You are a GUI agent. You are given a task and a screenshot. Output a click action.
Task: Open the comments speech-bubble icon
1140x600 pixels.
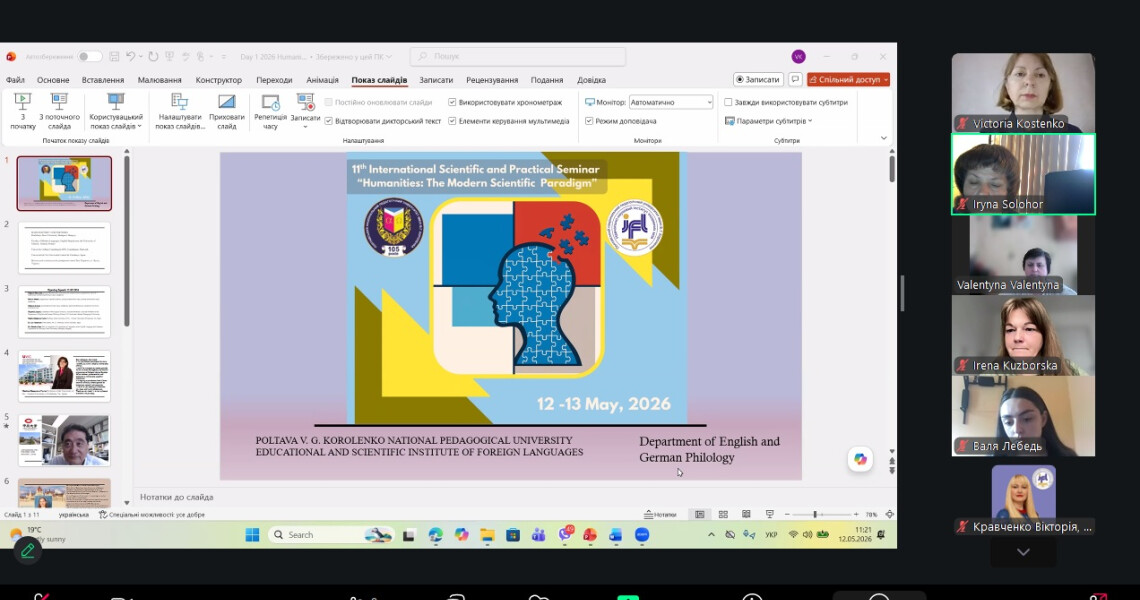point(795,79)
